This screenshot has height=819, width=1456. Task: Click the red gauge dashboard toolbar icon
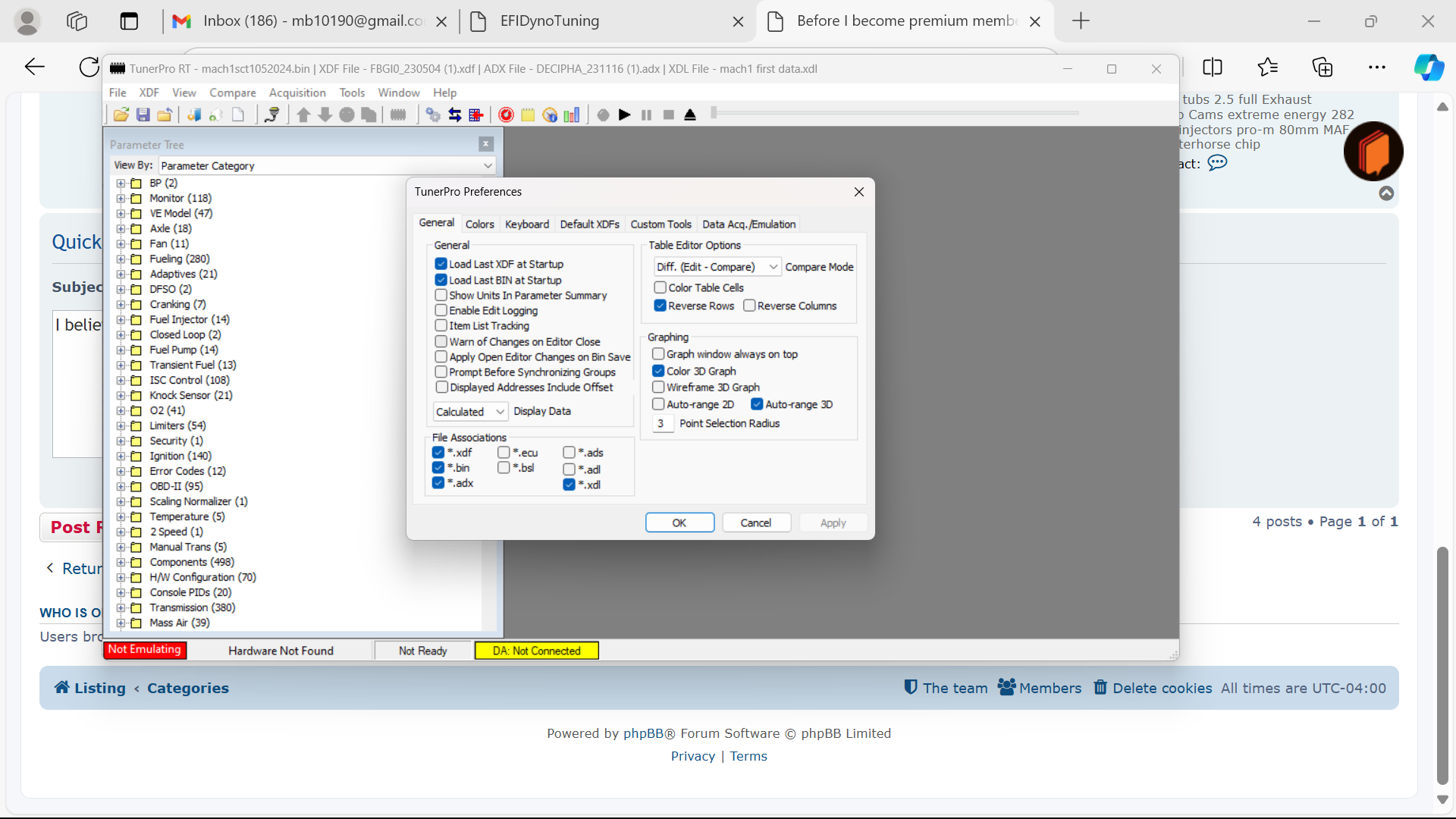[x=506, y=115]
